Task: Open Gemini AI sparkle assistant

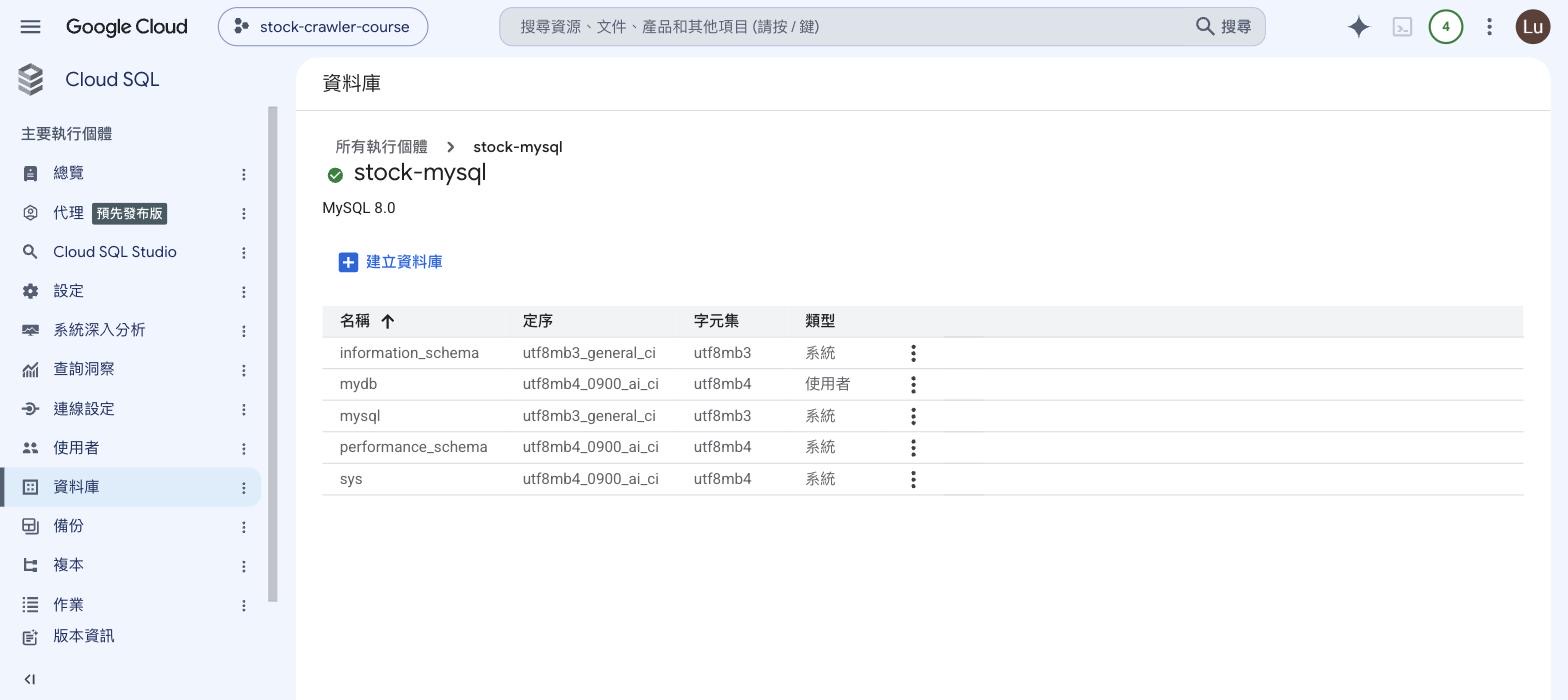Action: pyautogui.click(x=1358, y=27)
